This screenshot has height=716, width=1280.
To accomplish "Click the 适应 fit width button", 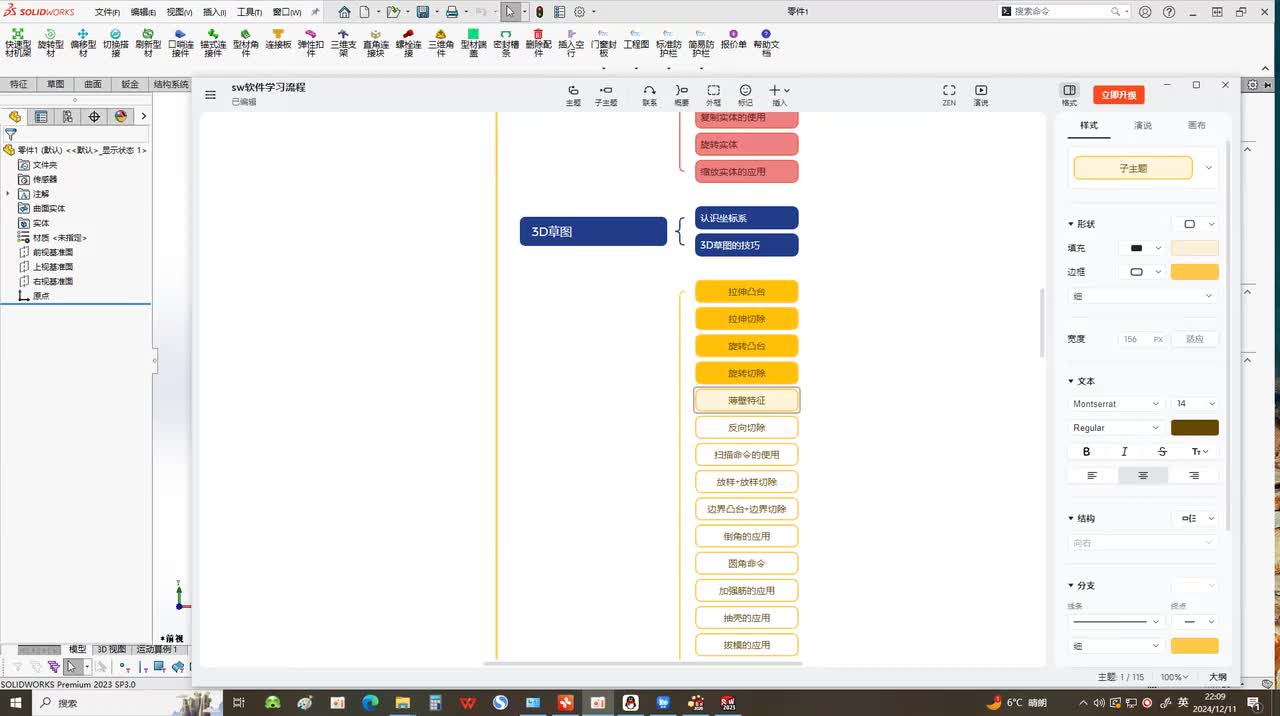I will tap(1195, 339).
